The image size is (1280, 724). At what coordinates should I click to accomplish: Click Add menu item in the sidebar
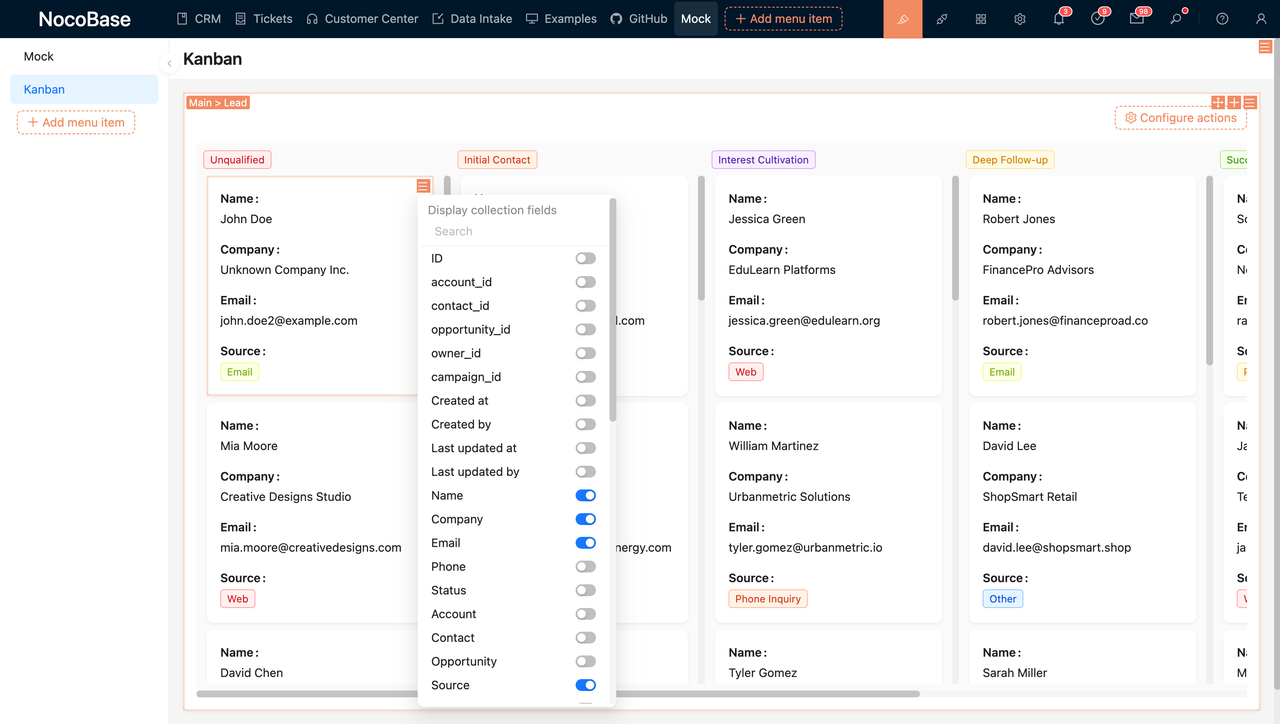[x=75, y=122]
